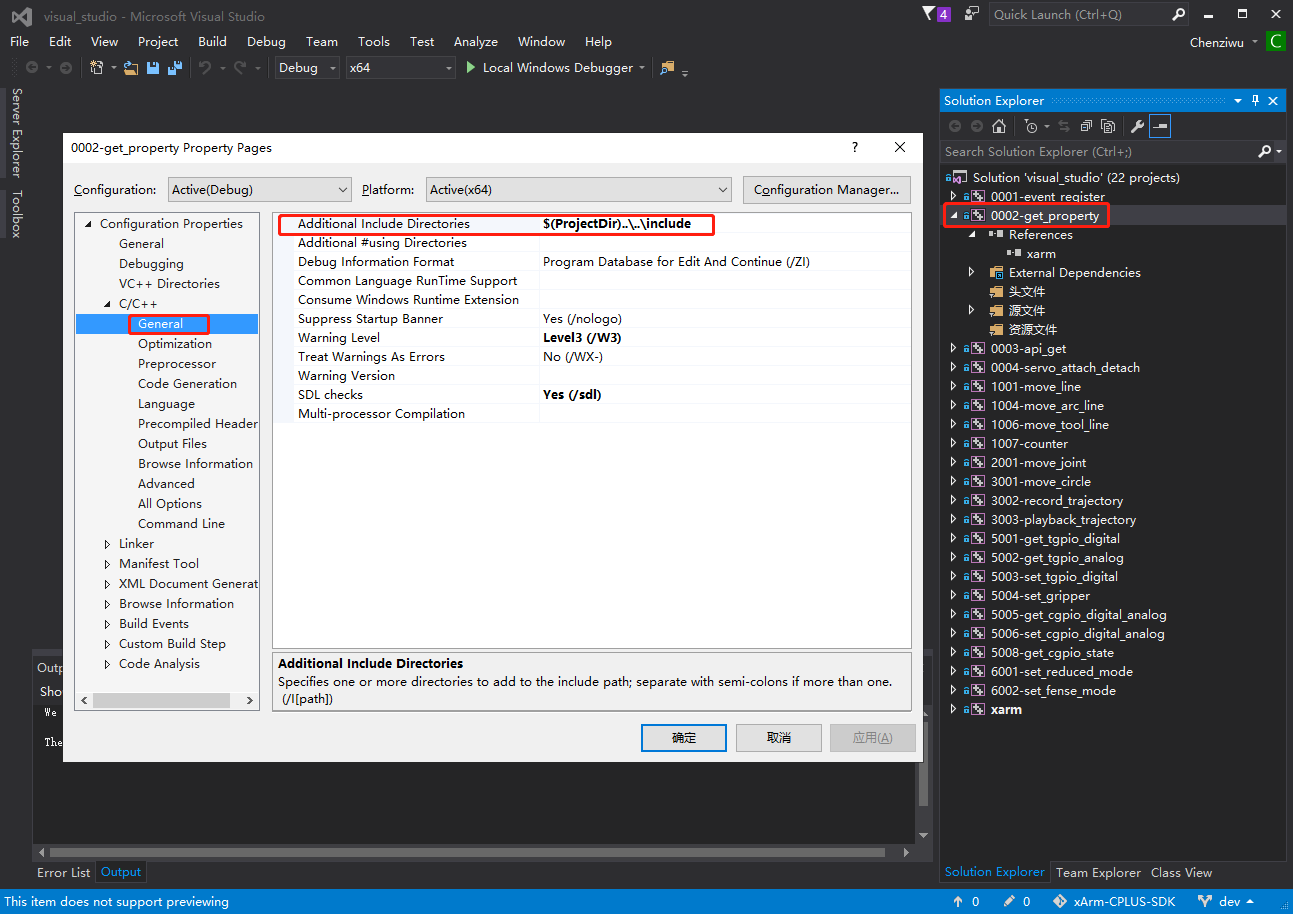
Task: Expand the Linker node in property tree
Action: [109, 544]
